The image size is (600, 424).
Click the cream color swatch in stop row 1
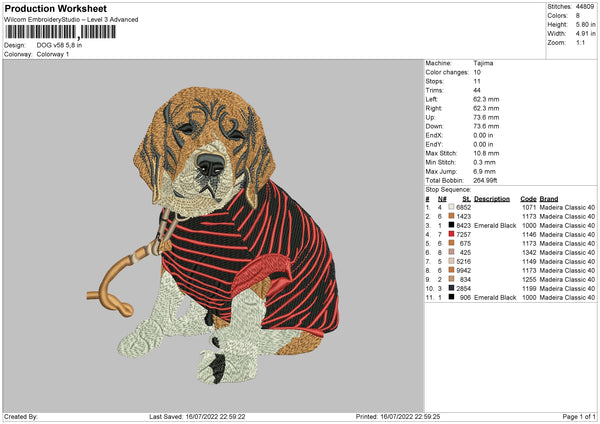pos(451,207)
